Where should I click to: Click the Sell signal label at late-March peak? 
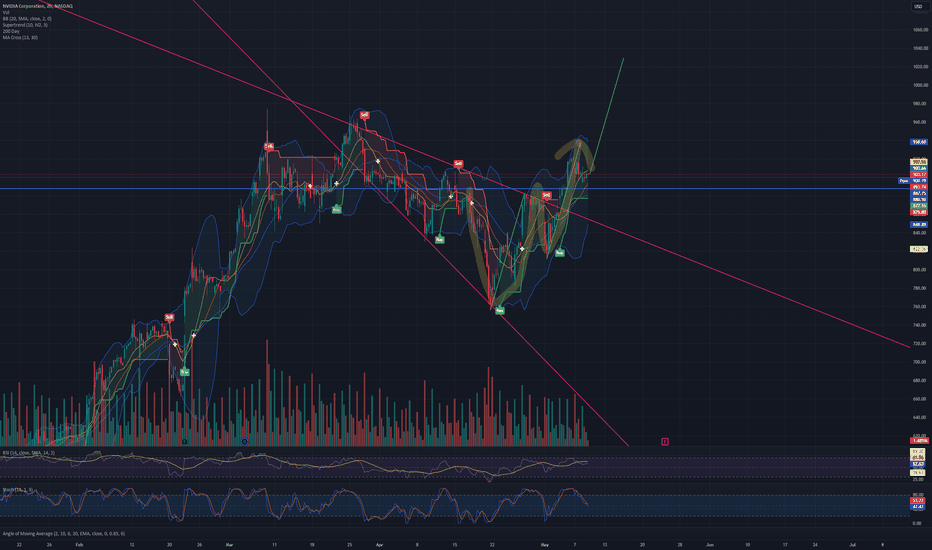pos(364,115)
